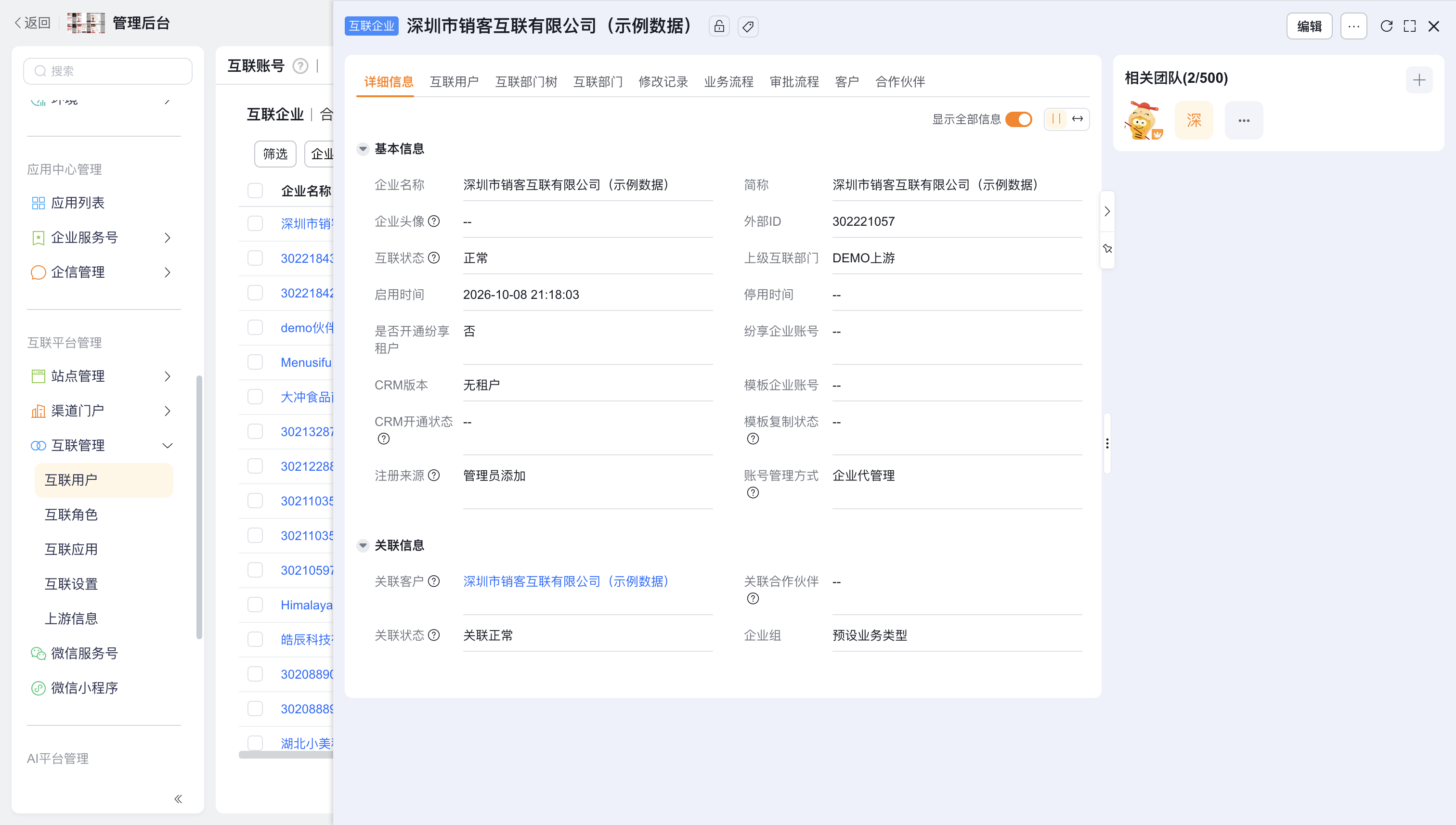Select the two-column layout icon

1056,119
